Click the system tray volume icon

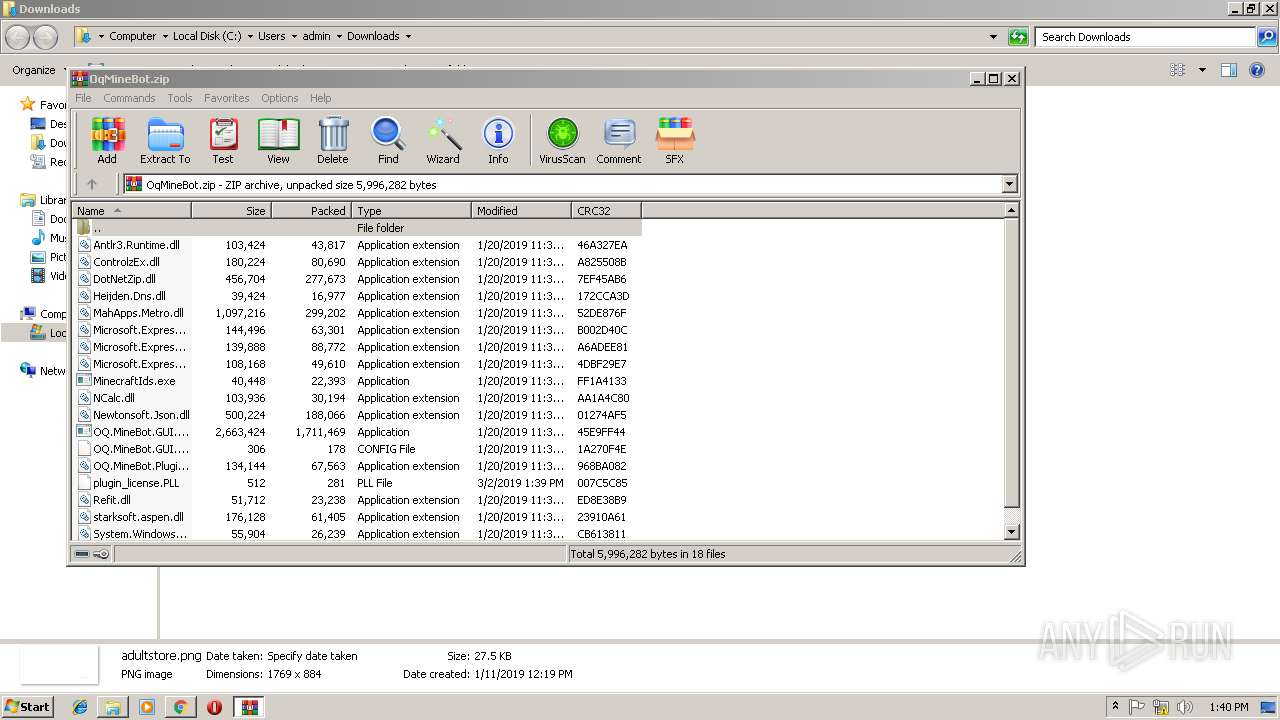pos(1183,707)
